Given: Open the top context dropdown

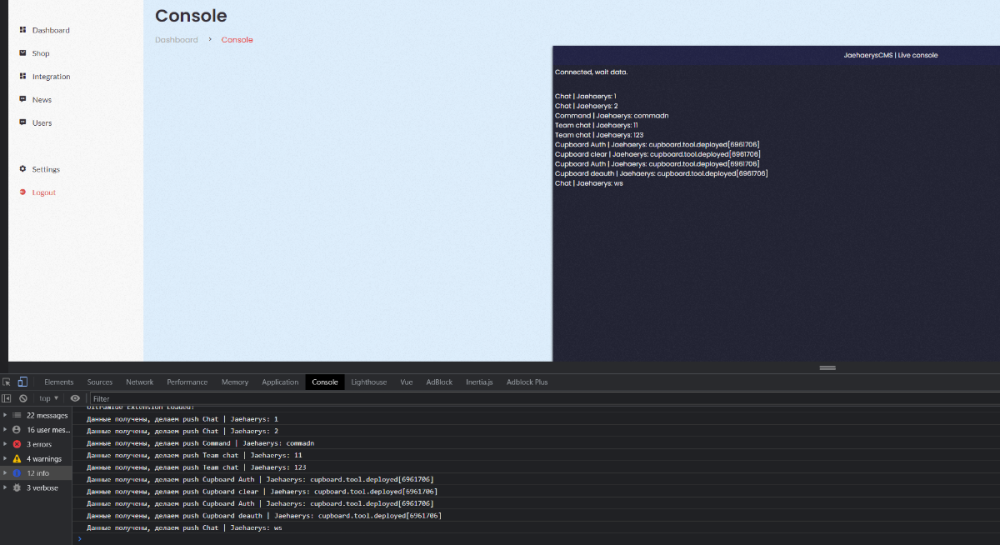Looking at the screenshot, I should click(48, 398).
